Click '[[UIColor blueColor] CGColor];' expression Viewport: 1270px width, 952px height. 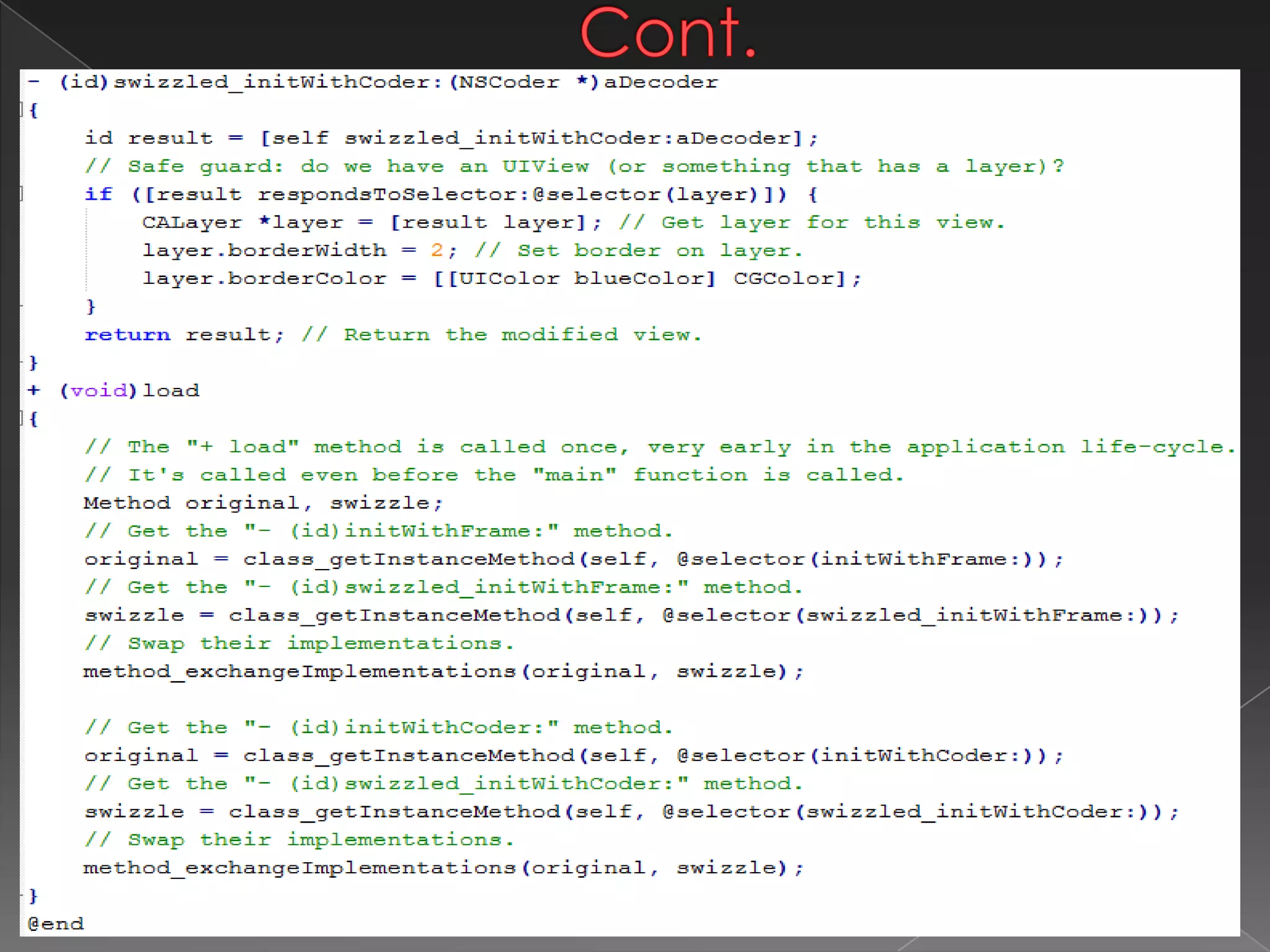tap(647, 278)
